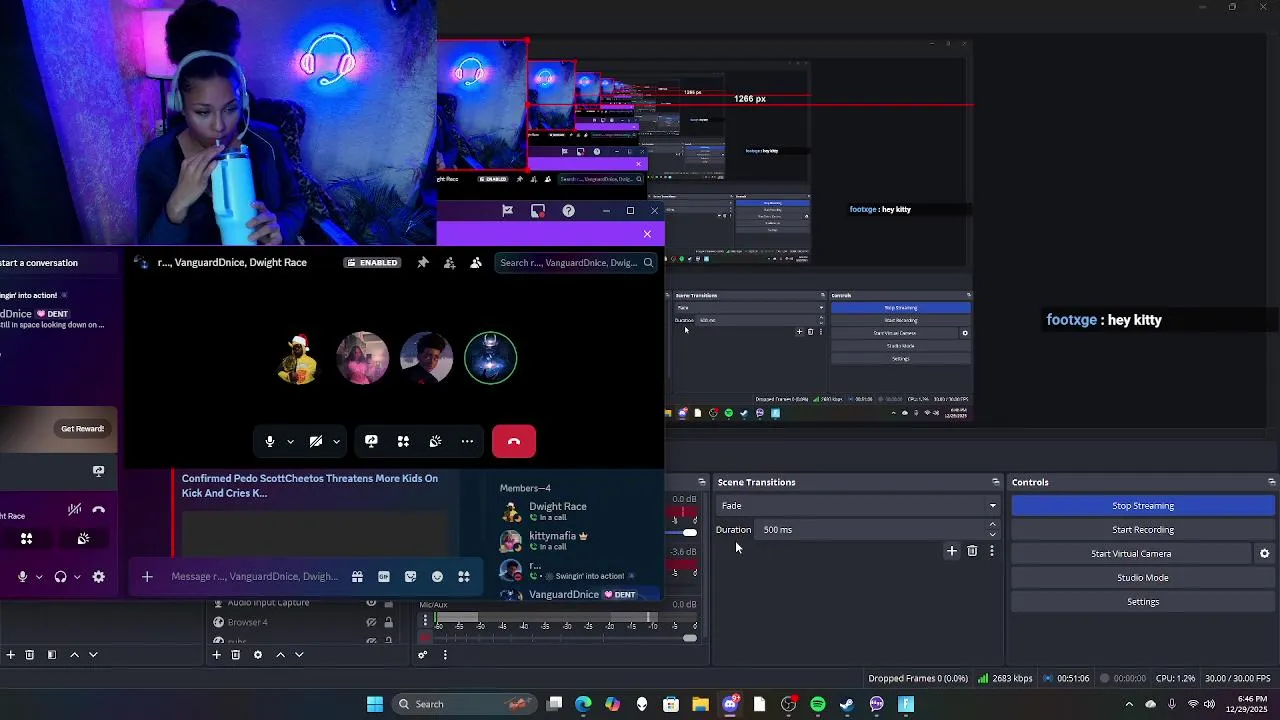Open transition properties three-dot menu
This screenshot has width=1280, height=720.
pos(992,551)
